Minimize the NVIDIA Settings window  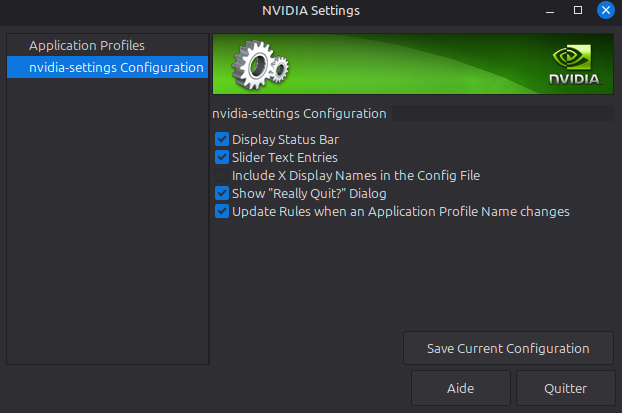pyautogui.click(x=550, y=11)
